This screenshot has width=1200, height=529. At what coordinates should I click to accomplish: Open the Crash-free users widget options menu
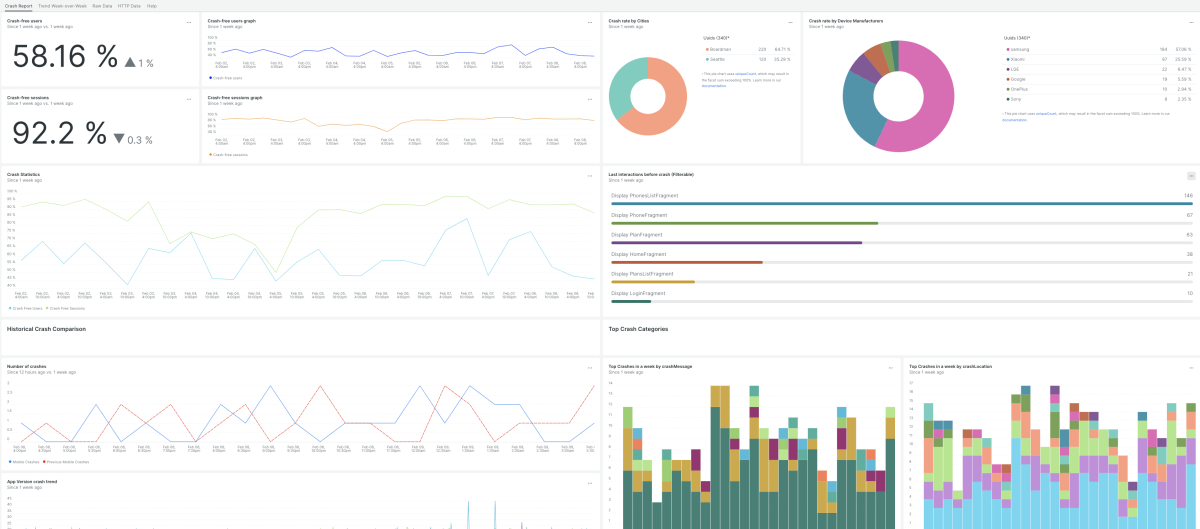(x=189, y=21)
